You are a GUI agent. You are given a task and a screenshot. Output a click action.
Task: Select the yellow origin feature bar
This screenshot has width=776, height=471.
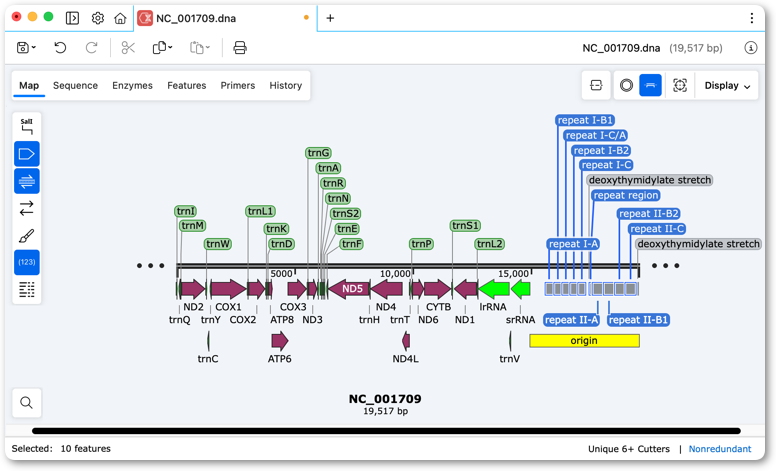tap(584, 340)
